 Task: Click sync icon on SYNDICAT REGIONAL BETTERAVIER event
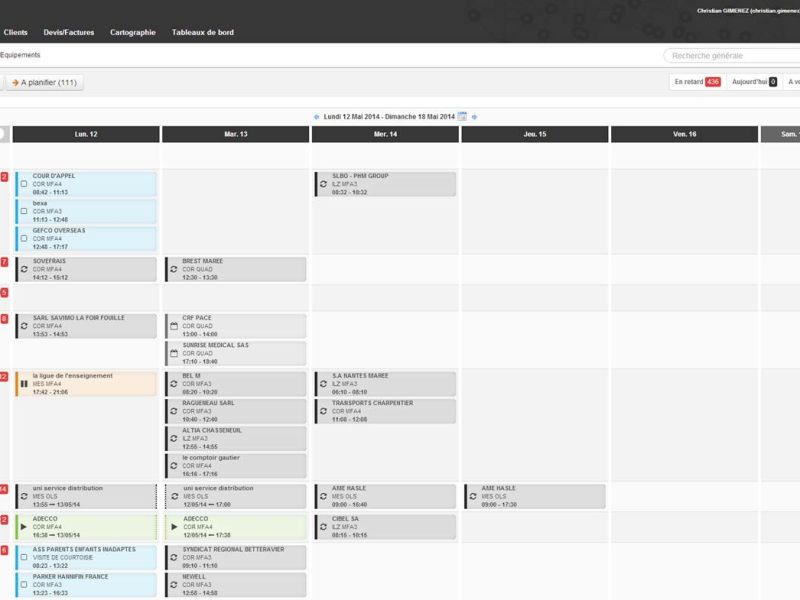coord(173,557)
